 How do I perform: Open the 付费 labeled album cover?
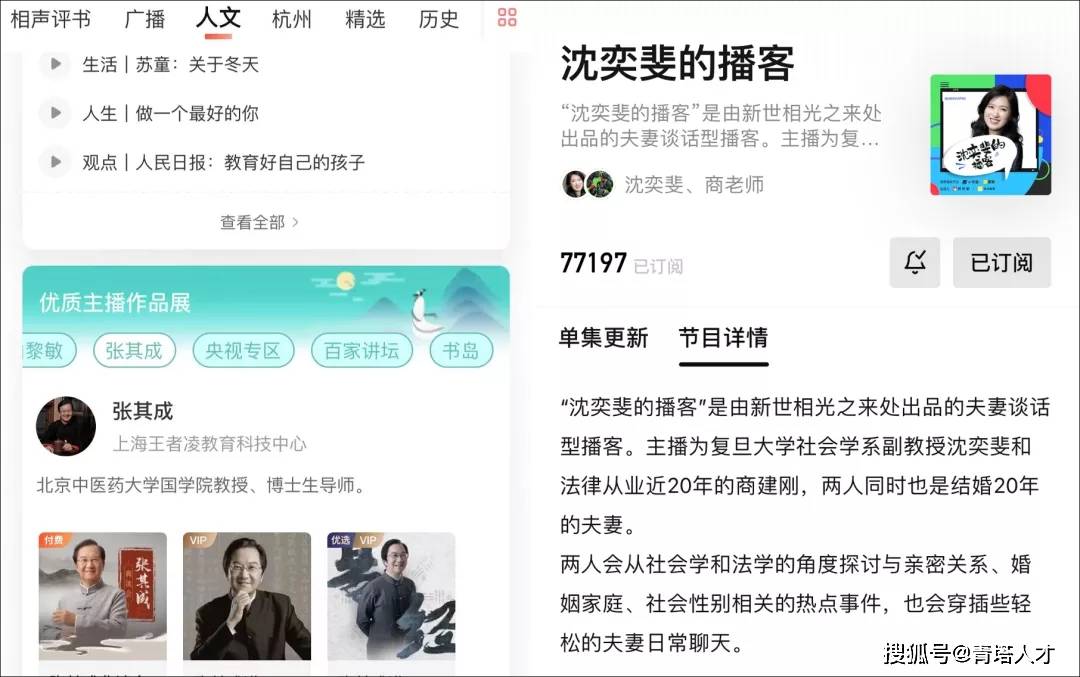point(103,596)
